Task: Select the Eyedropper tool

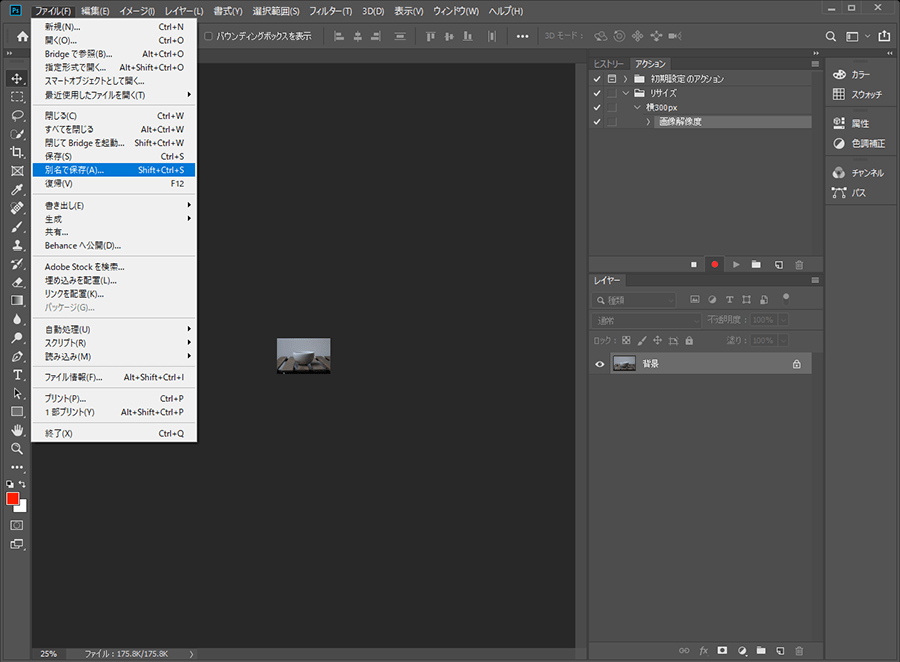Action: 17,189
